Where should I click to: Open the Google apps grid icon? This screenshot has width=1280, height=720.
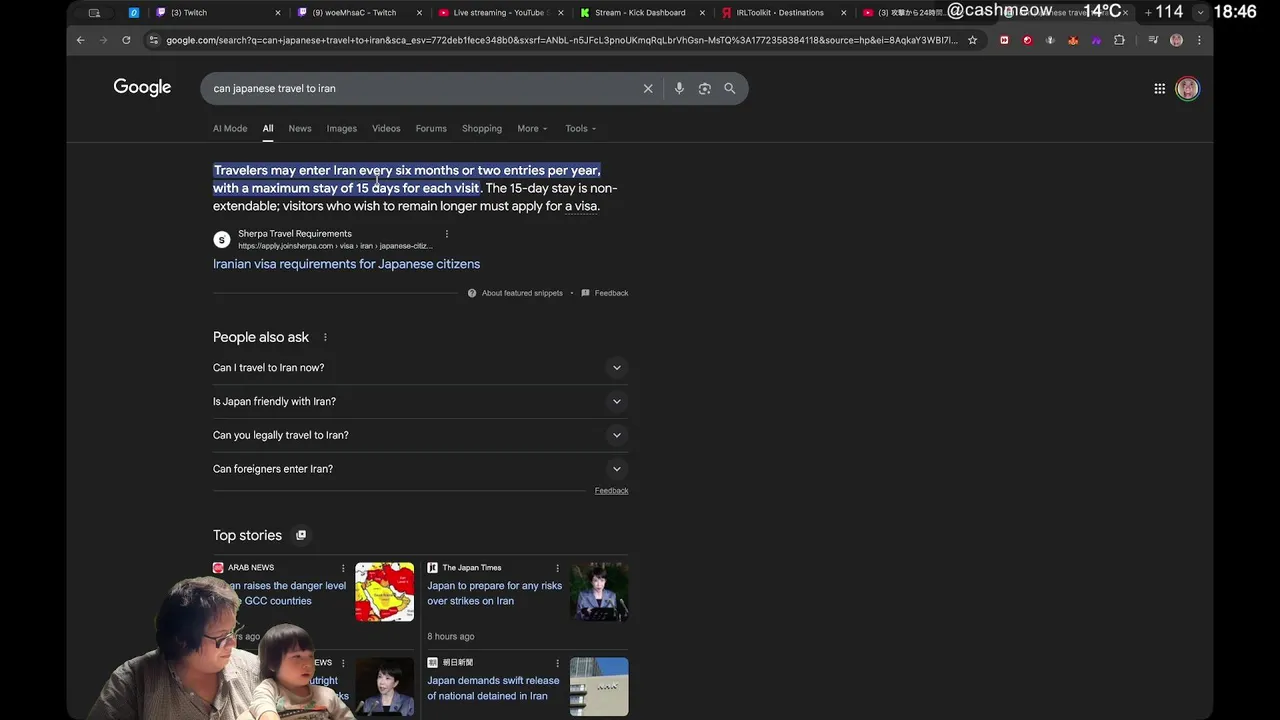[1160, 88]
